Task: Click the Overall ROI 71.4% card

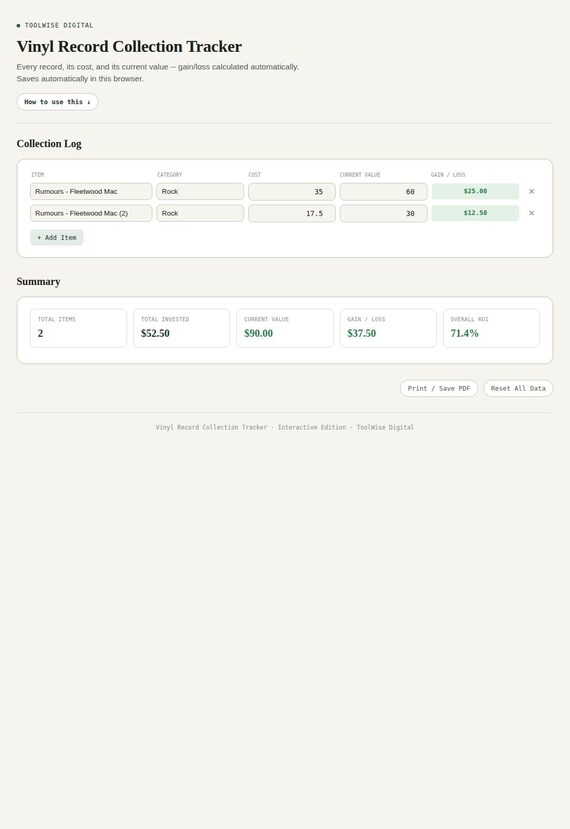Action: (491, 328)
